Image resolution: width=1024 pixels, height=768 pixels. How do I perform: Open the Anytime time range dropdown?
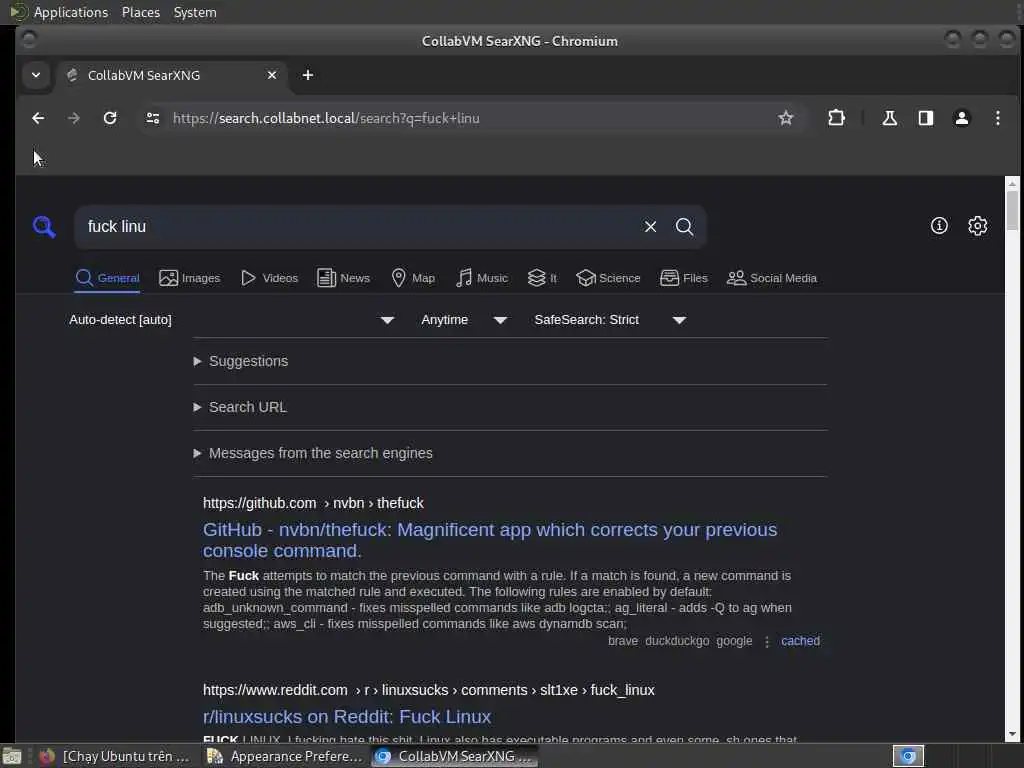[x=464, y=320]
